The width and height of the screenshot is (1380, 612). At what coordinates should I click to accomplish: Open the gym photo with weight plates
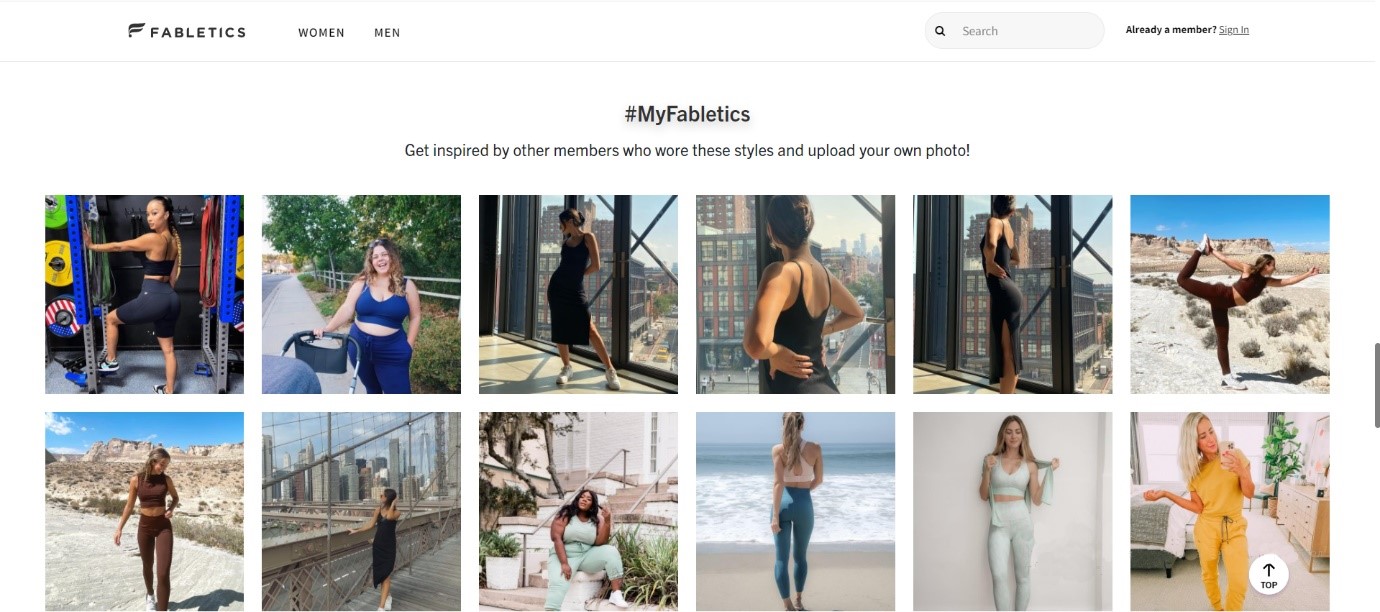(x=144, y=294)
